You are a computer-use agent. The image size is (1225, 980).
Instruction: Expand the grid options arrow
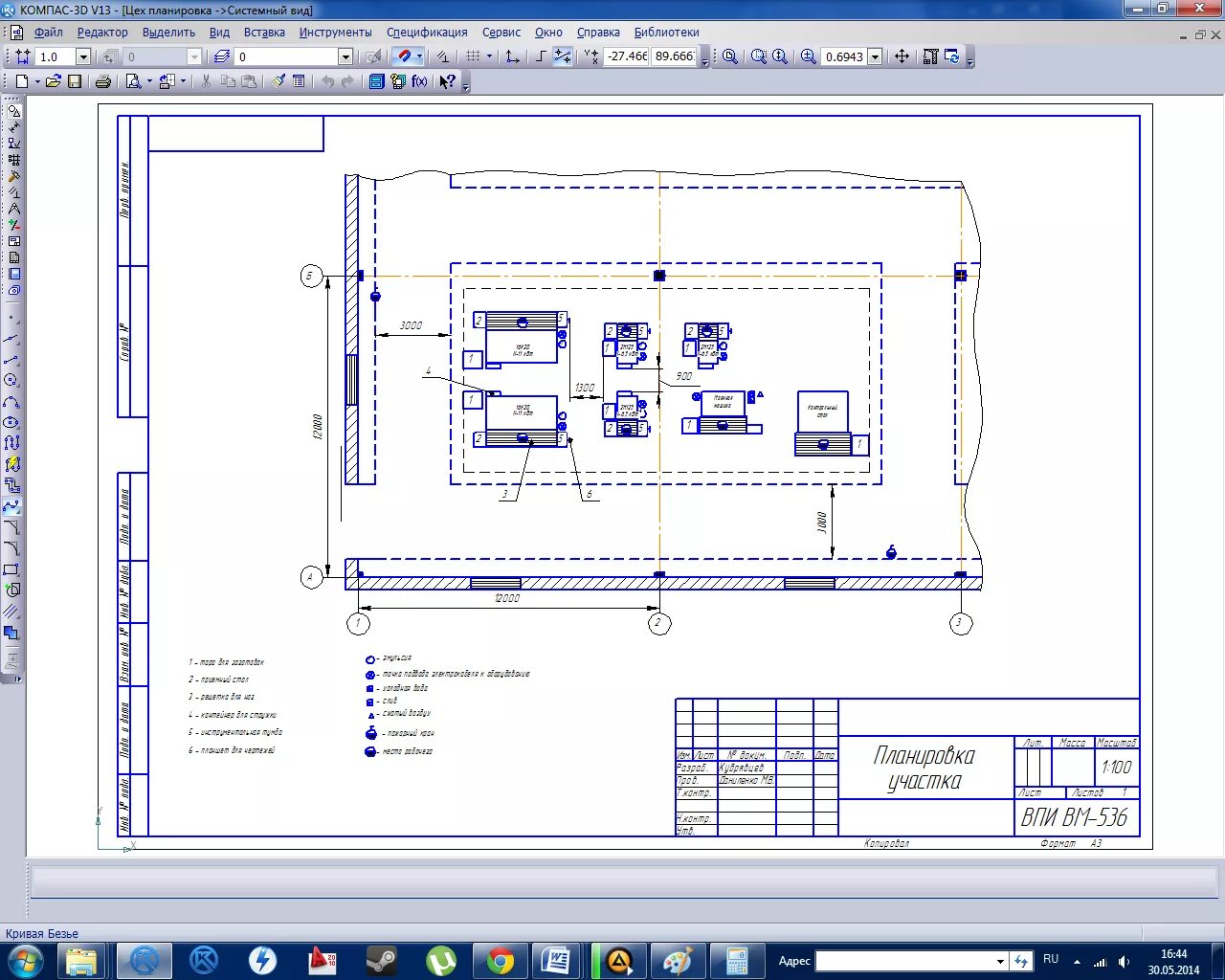tap(489, 56)
